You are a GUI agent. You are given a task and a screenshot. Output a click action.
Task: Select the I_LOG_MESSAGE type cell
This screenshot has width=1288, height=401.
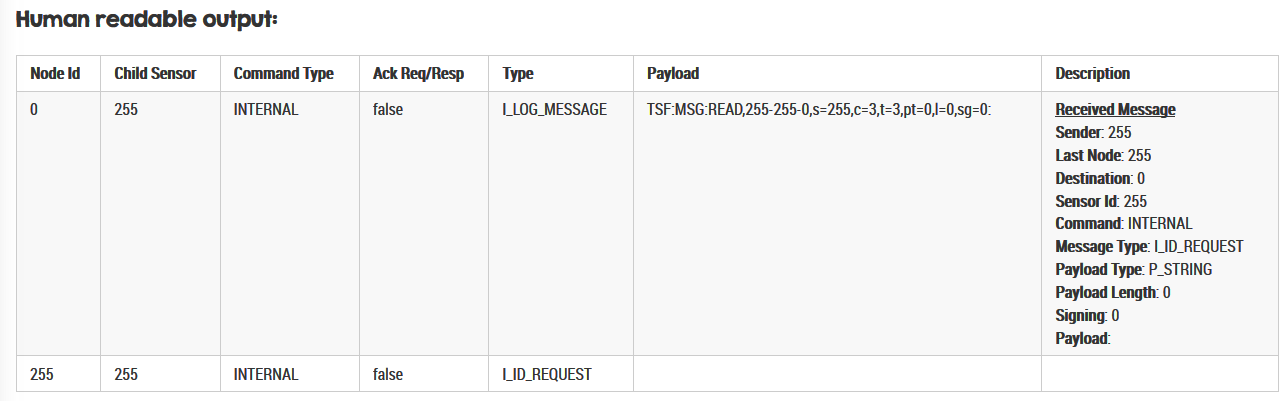tap(554, 110)
